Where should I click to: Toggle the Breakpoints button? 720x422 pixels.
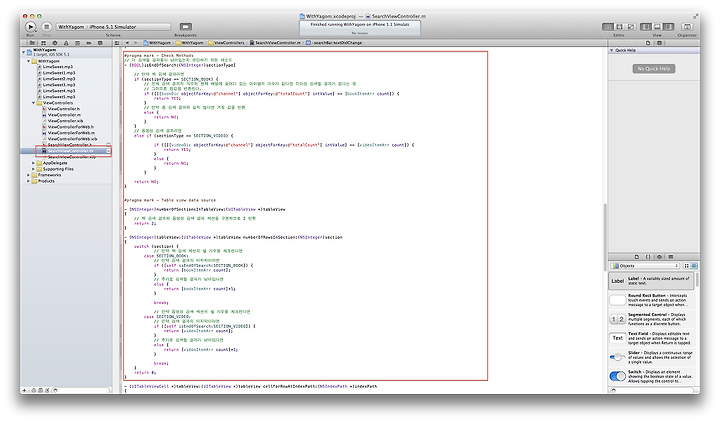click(186, 27)
